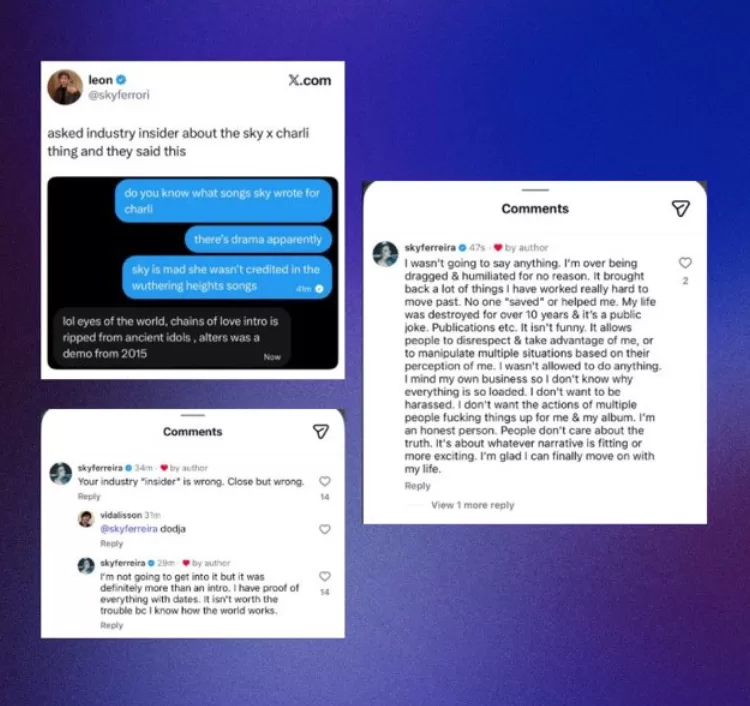Like the long skyferreira comment with heart
The image size is (750, 706).
[x=685, y=263]
